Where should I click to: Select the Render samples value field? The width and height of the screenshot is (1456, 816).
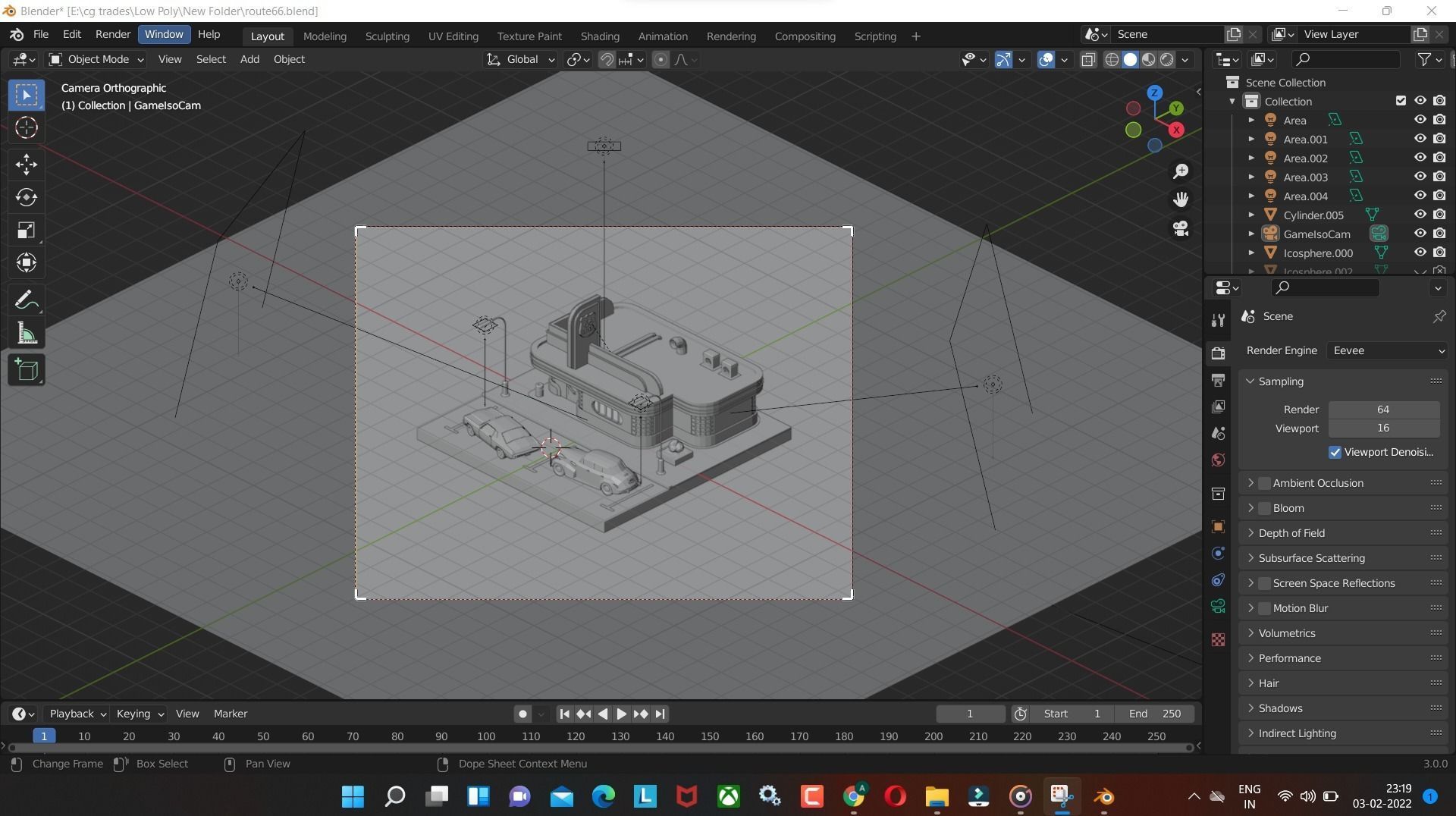[x=1383, y=410]
